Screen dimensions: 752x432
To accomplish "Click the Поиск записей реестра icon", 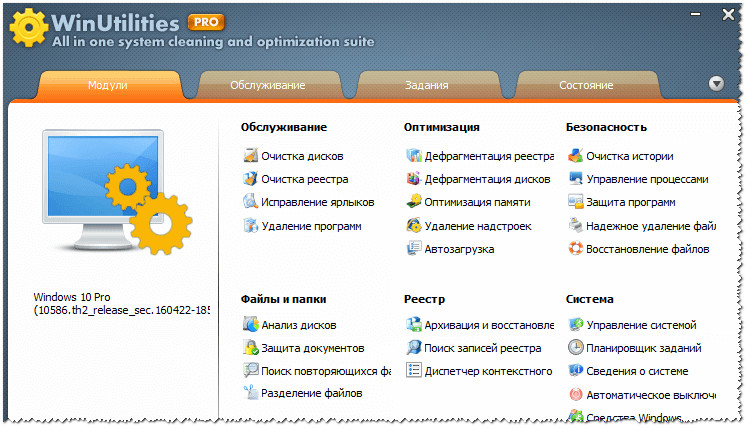I will (x=413, y=347).
